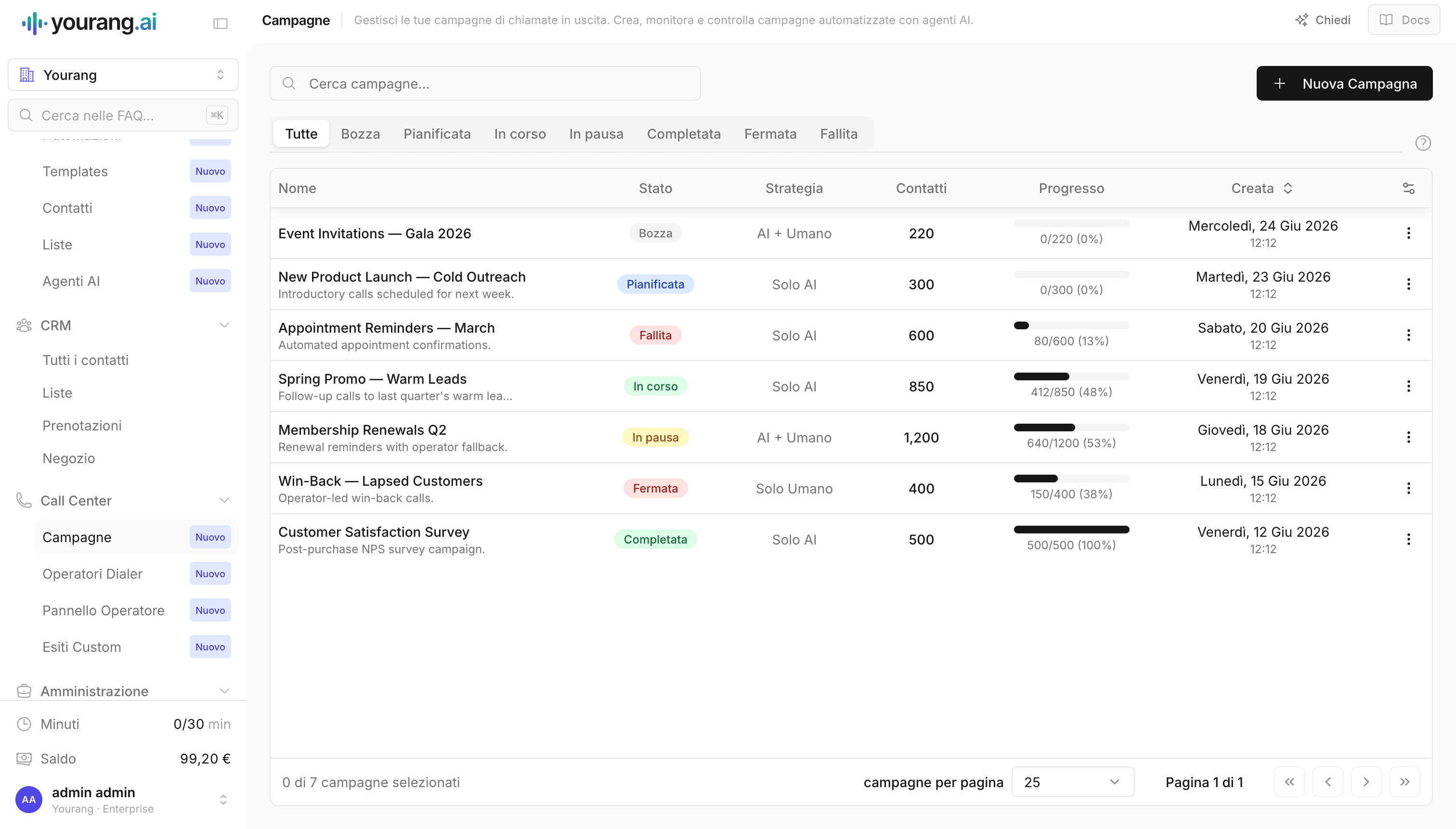Viewport: 1456px width, 829px height.
Task: Open actions menu for Appointment Reminders row
Action: tap(1408, 336)
